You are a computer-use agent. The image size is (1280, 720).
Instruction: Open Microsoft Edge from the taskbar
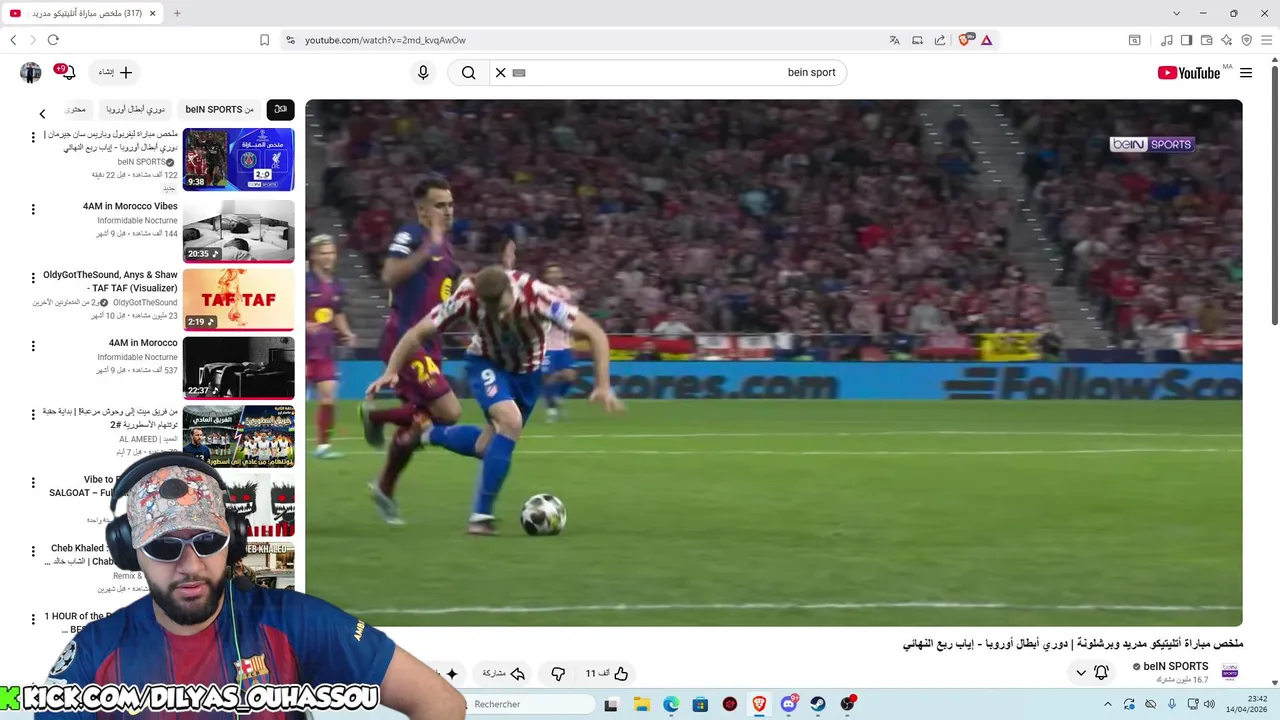[x=671, y=704]
